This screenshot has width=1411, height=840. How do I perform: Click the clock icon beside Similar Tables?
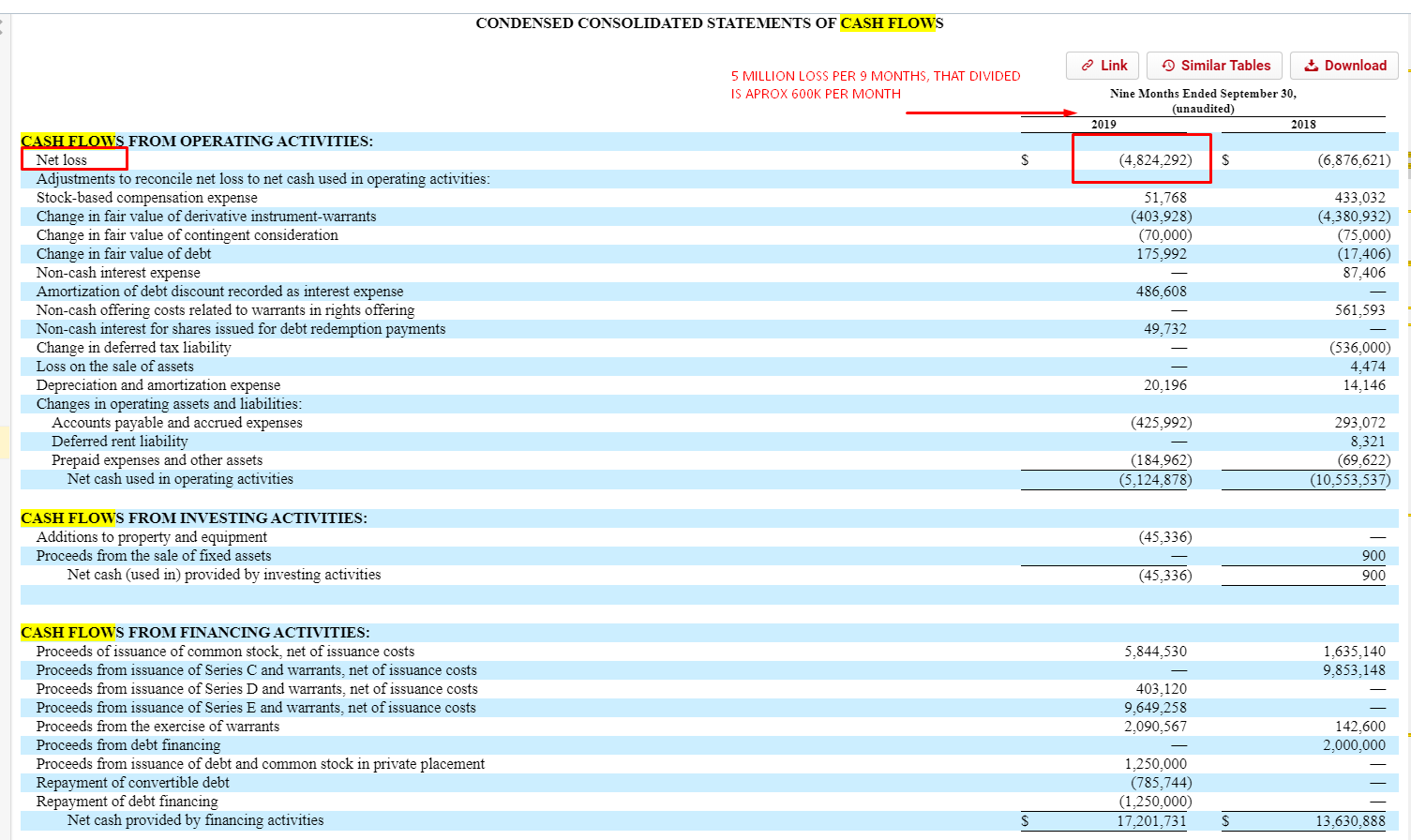coord(1168,66)
